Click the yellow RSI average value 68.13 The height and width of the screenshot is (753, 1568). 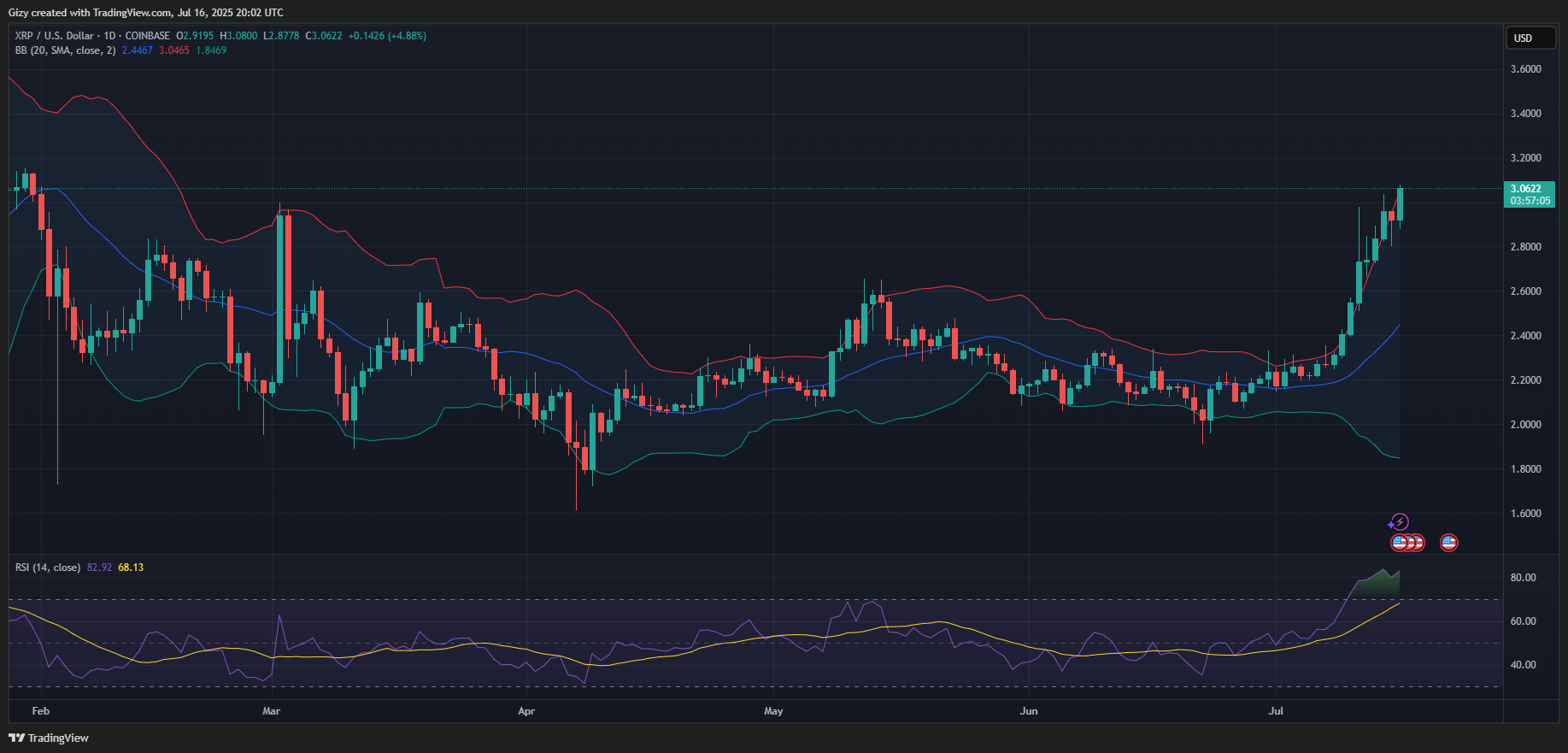[131, 568]
